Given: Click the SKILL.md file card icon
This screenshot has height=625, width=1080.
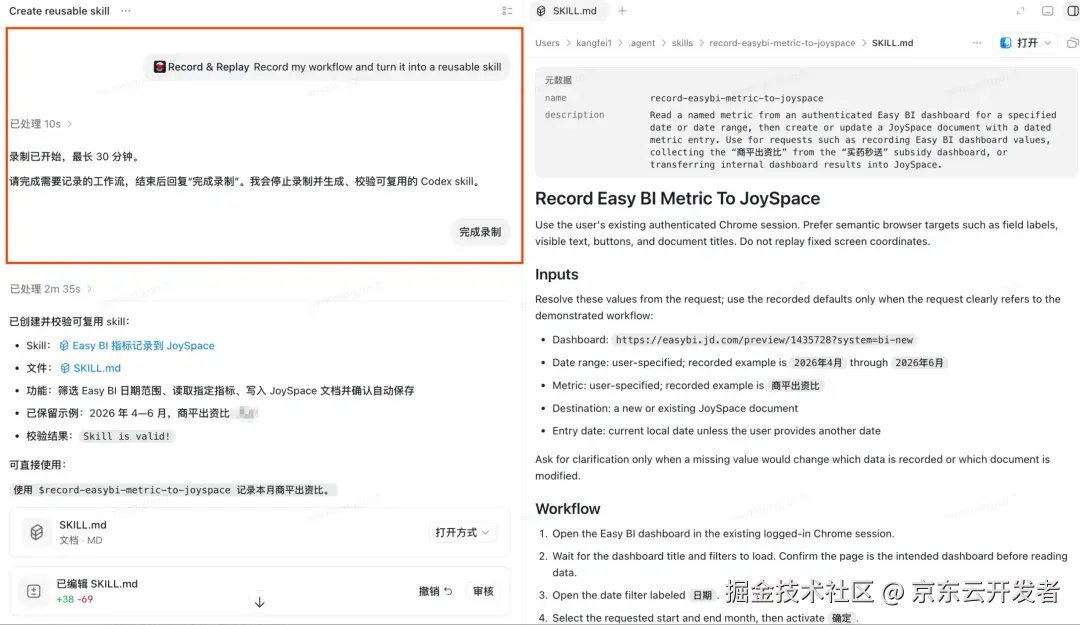Looking at the screenshot, I should pos(37,532).
